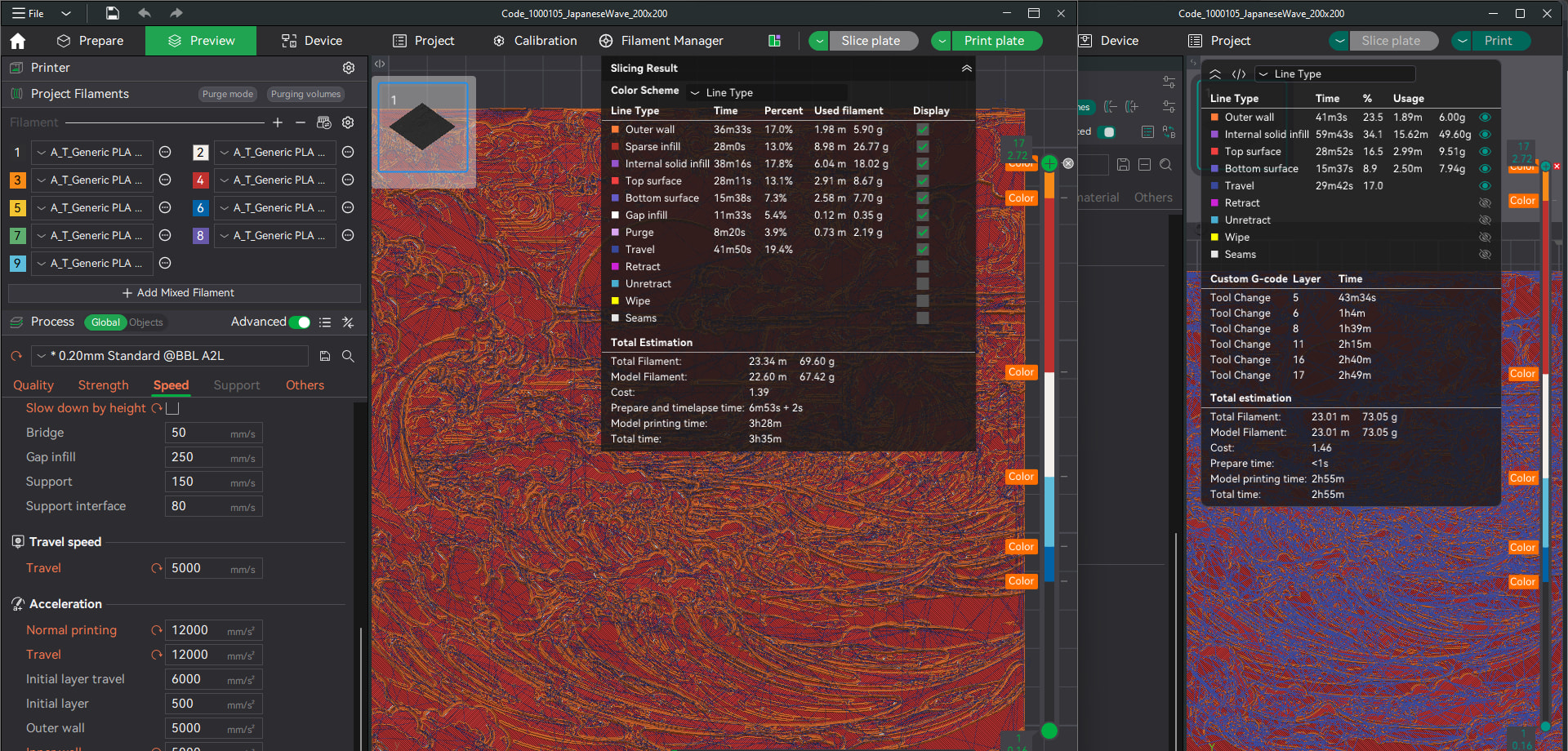1568x751 pixels.
Task: Sync filaments from AMS icon
Action: click(324, 122)
